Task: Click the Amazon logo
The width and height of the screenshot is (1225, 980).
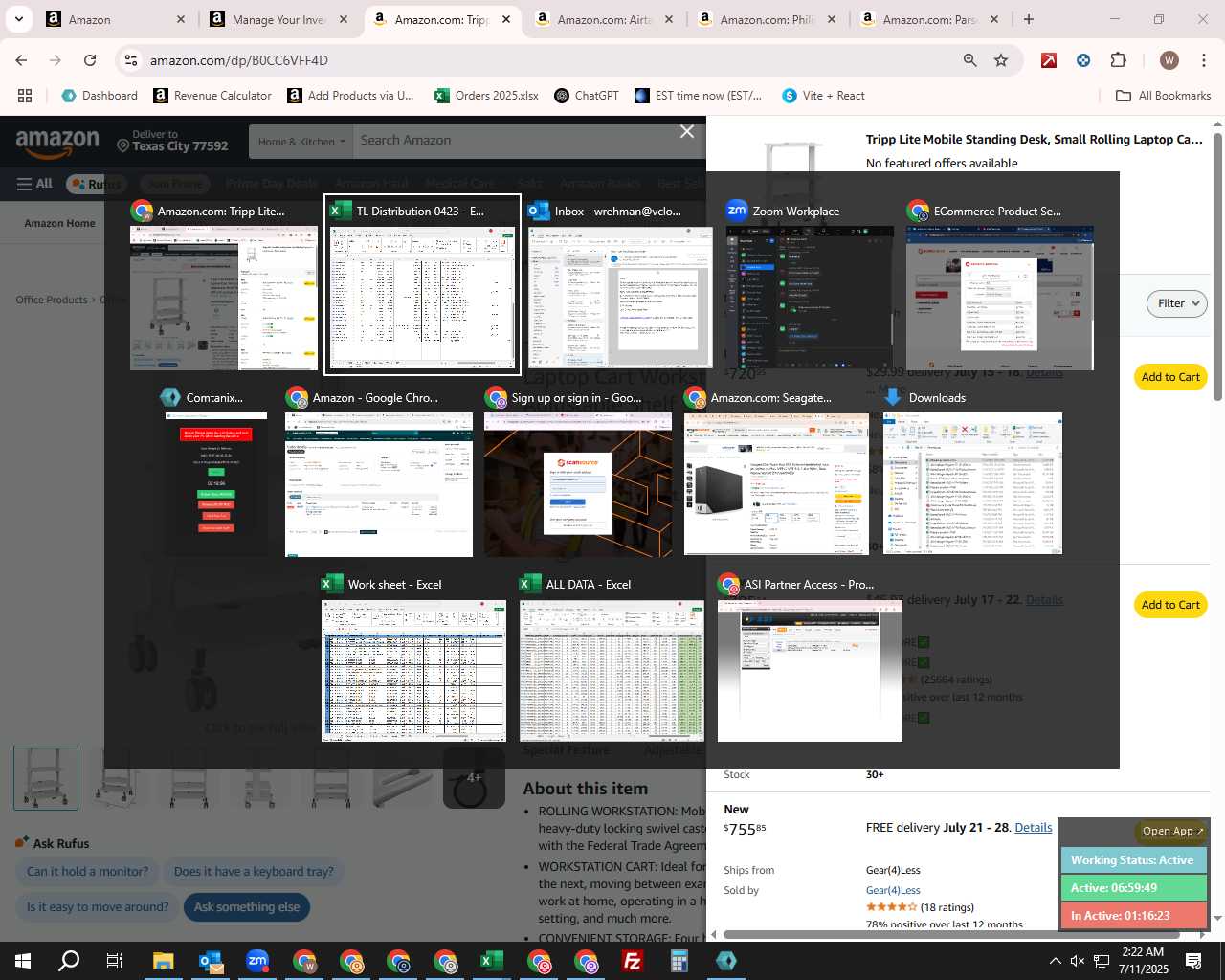Action: (57, 143)
